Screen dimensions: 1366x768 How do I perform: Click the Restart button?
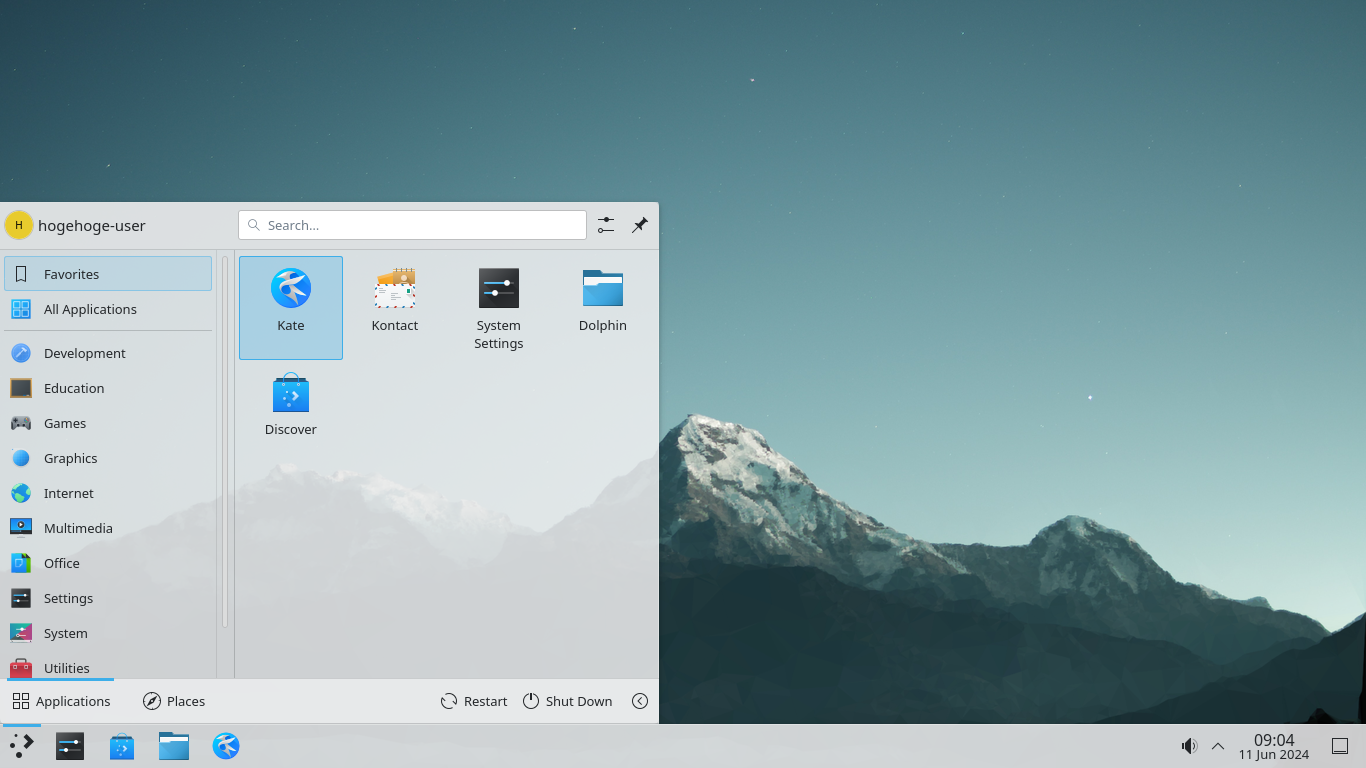tap(474, 701)
